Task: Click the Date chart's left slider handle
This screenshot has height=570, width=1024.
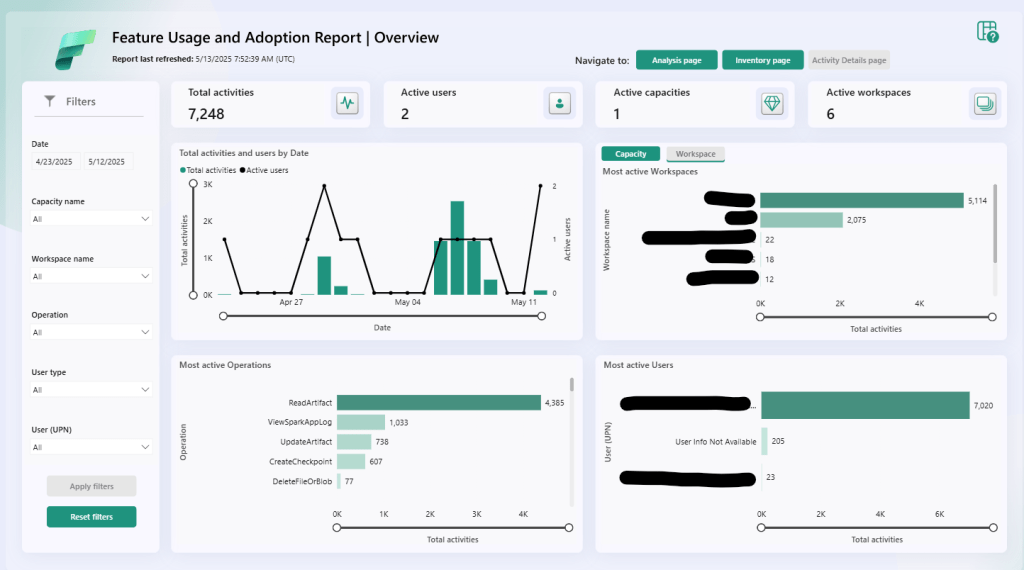Action: tap(223, 316)
